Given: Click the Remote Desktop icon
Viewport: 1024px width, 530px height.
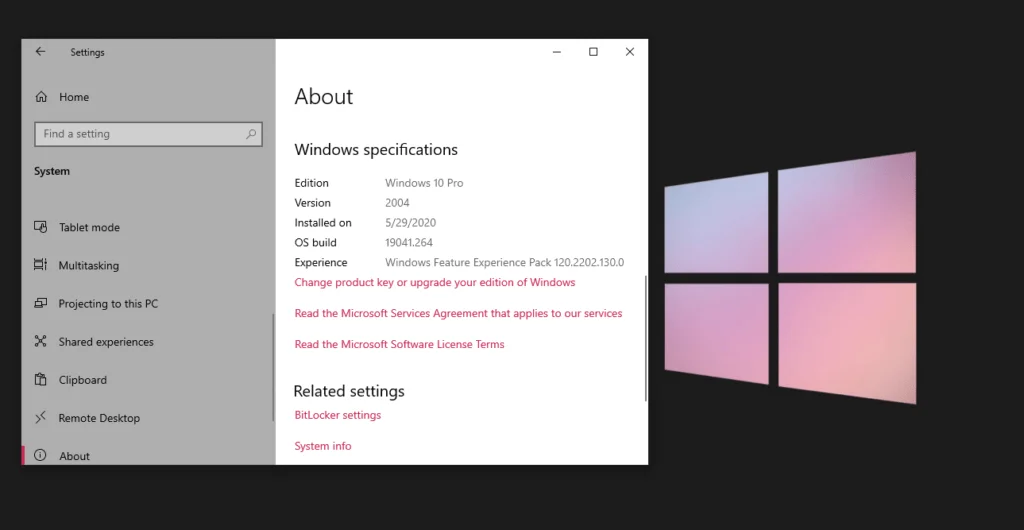Looking at the screenshot, I should (x=40, y=417).
